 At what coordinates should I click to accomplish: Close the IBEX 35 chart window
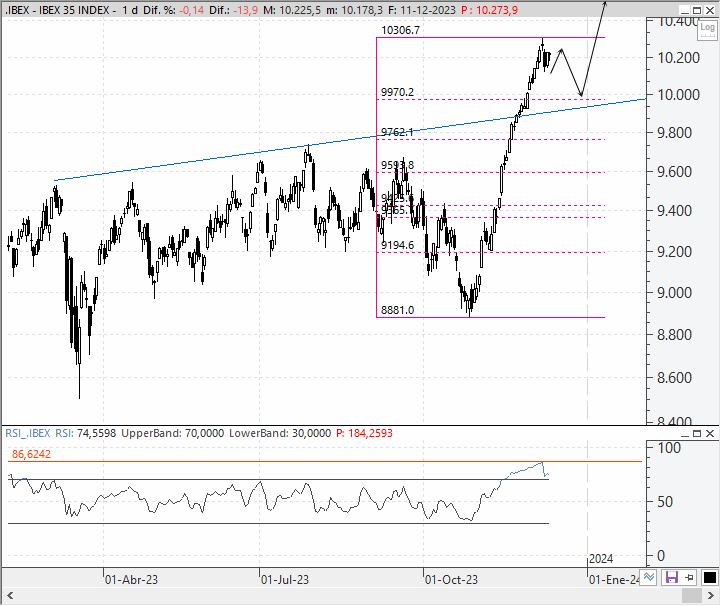710,10
